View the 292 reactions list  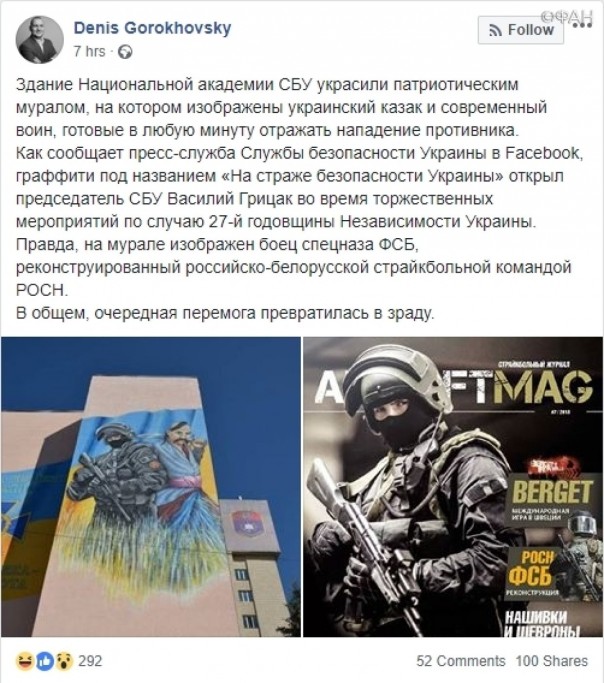point(90,661)
